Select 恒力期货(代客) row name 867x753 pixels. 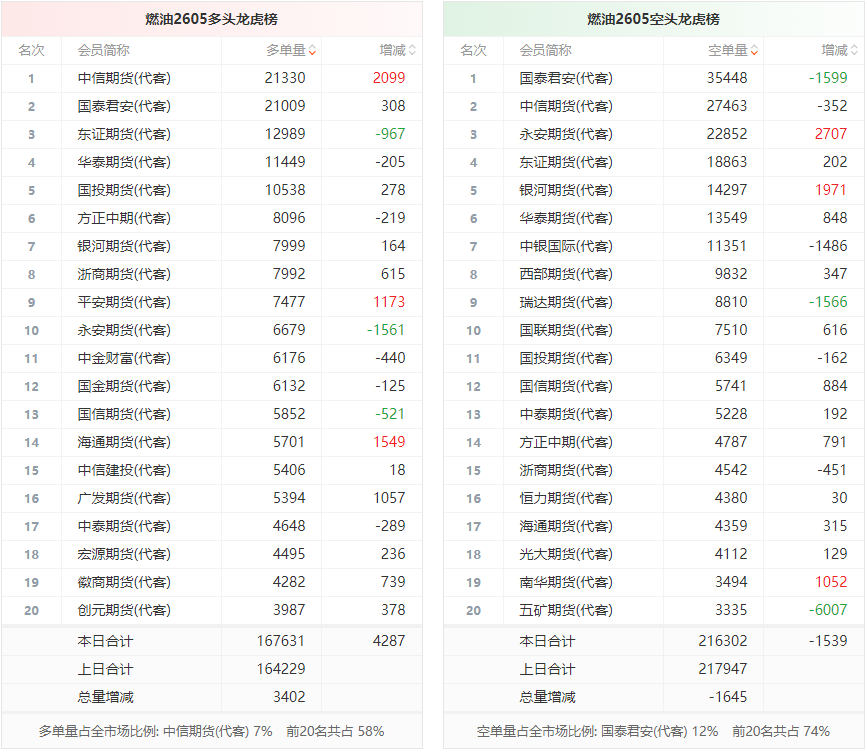pyautogui.click(x=566, y=498)
